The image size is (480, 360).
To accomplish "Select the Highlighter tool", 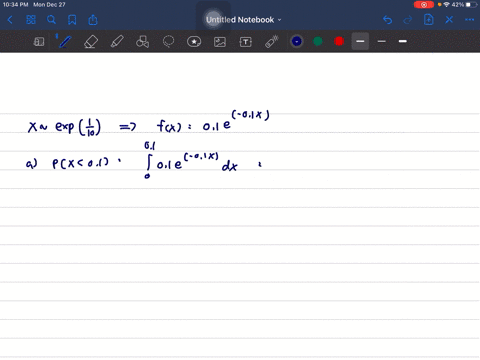I will tap(117, 42).
